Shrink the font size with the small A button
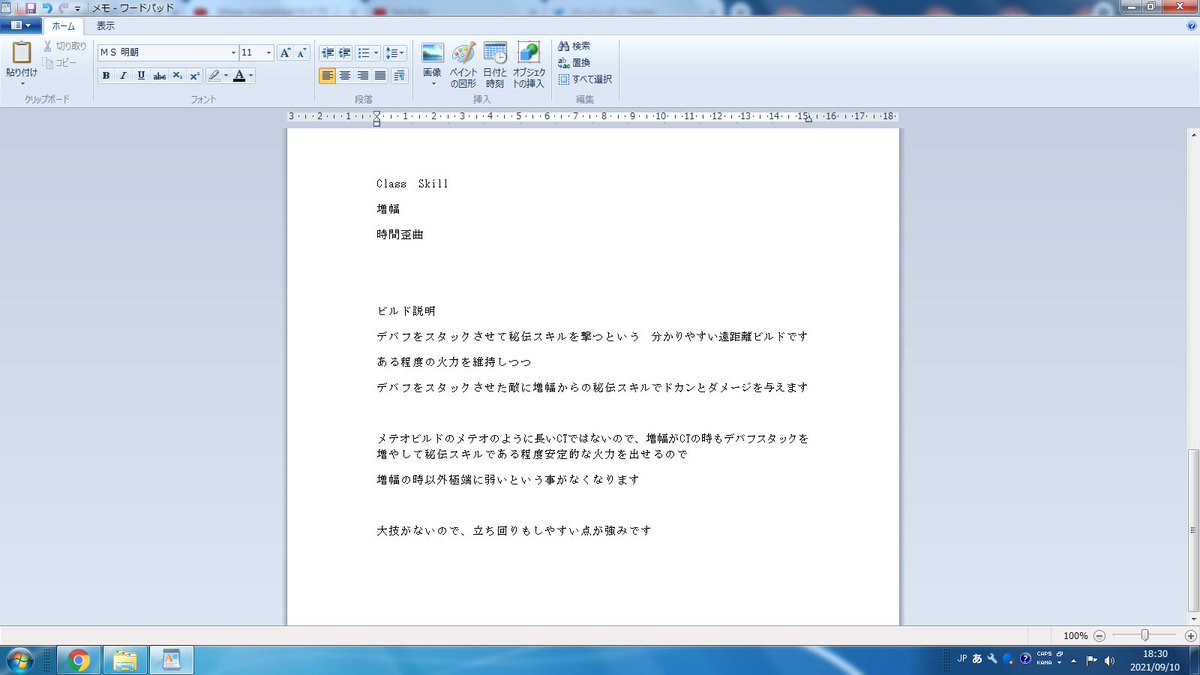 (300, 53)
